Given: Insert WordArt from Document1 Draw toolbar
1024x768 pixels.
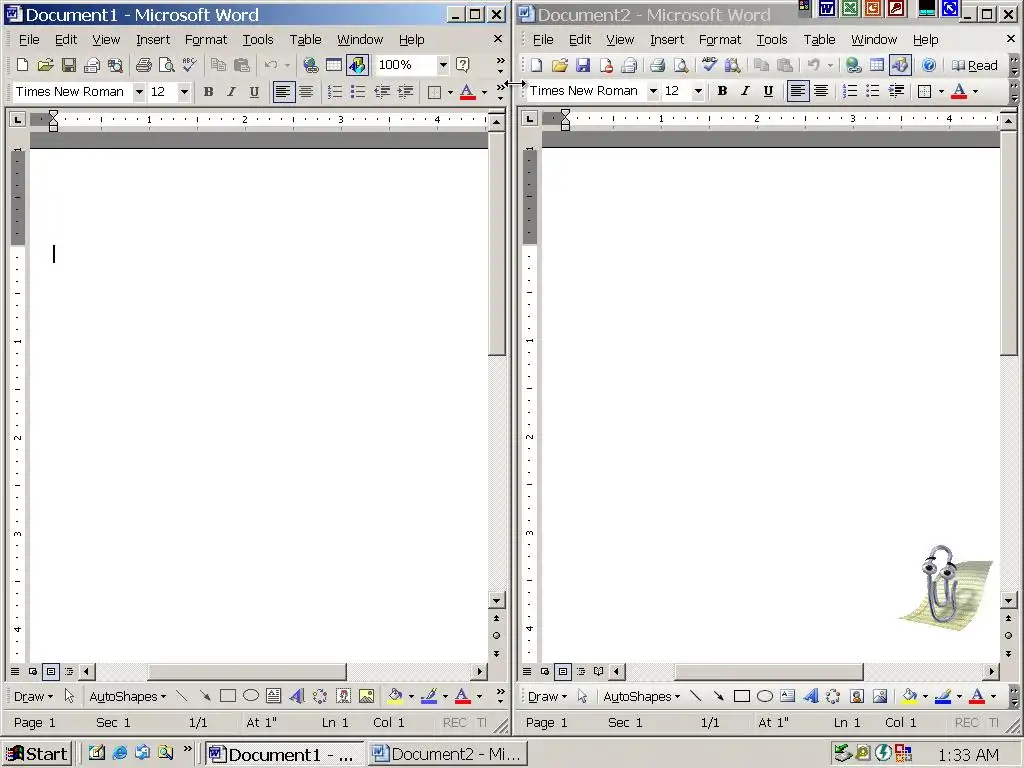Looking at the screenshot, I should (296, 696).
